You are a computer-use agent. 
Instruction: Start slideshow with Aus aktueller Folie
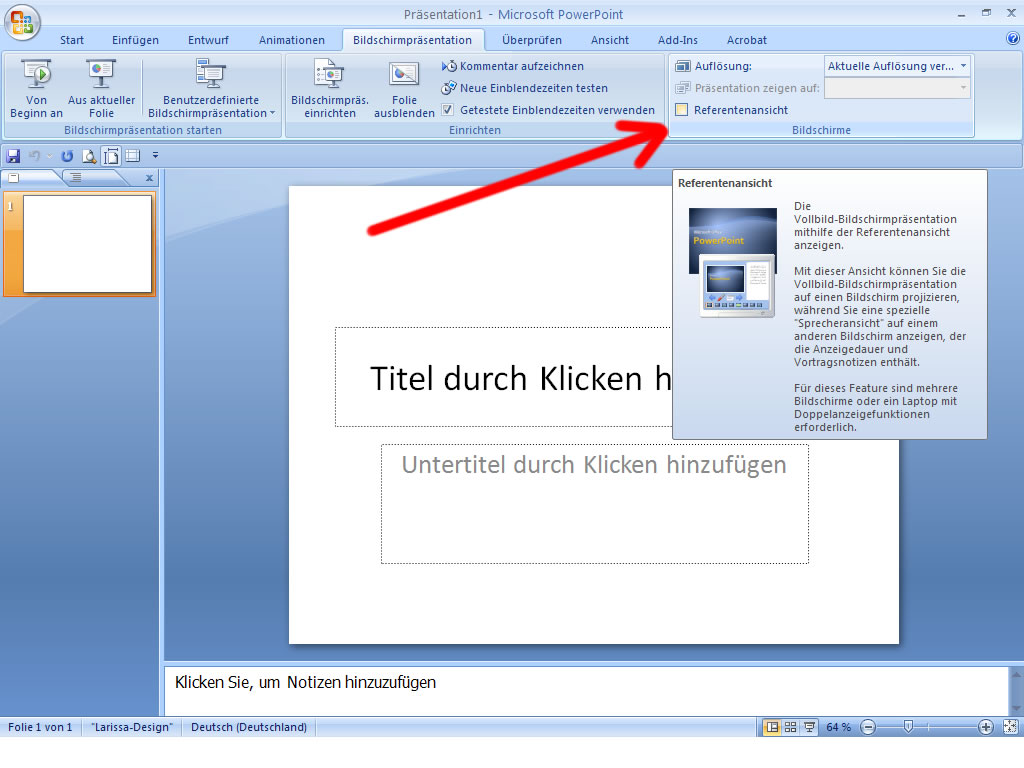tap(101, 89)
